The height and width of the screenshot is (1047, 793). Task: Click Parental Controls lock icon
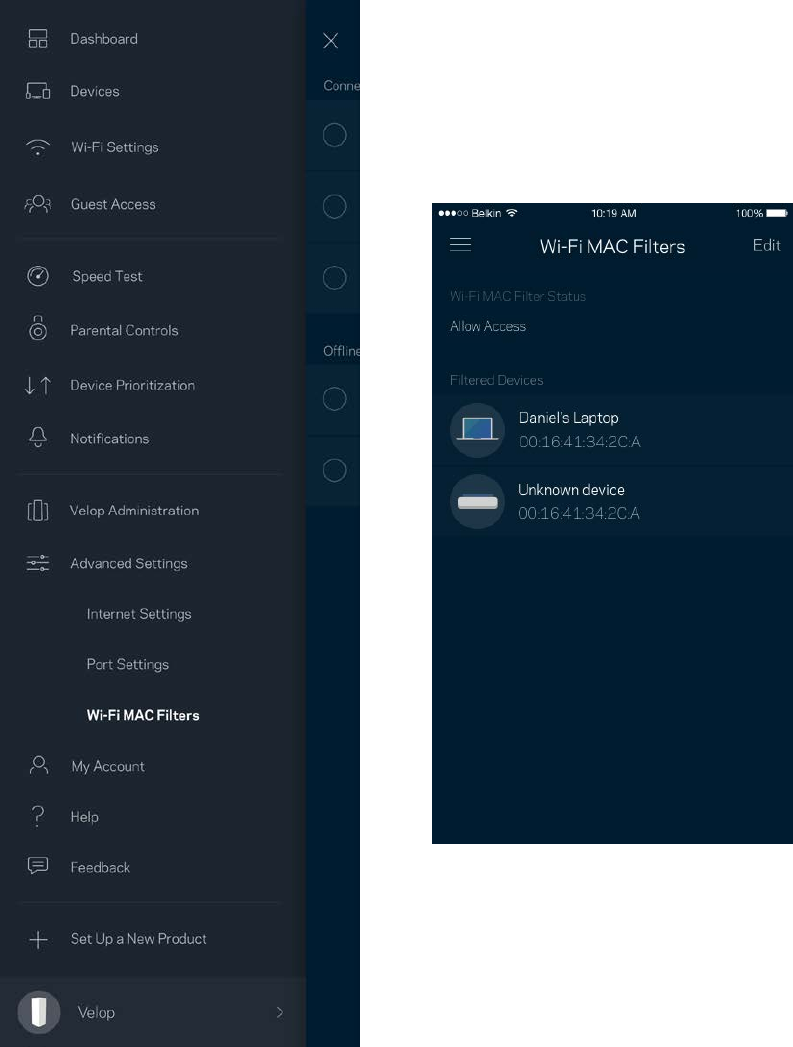point(38,328)
